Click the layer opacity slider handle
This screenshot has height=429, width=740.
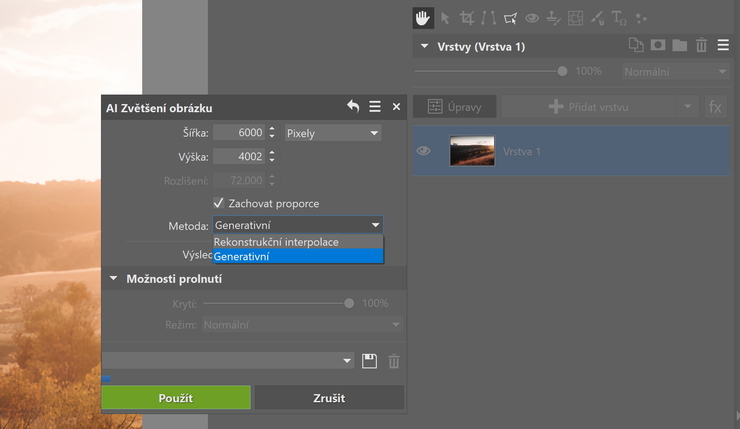tap(562, 72)
